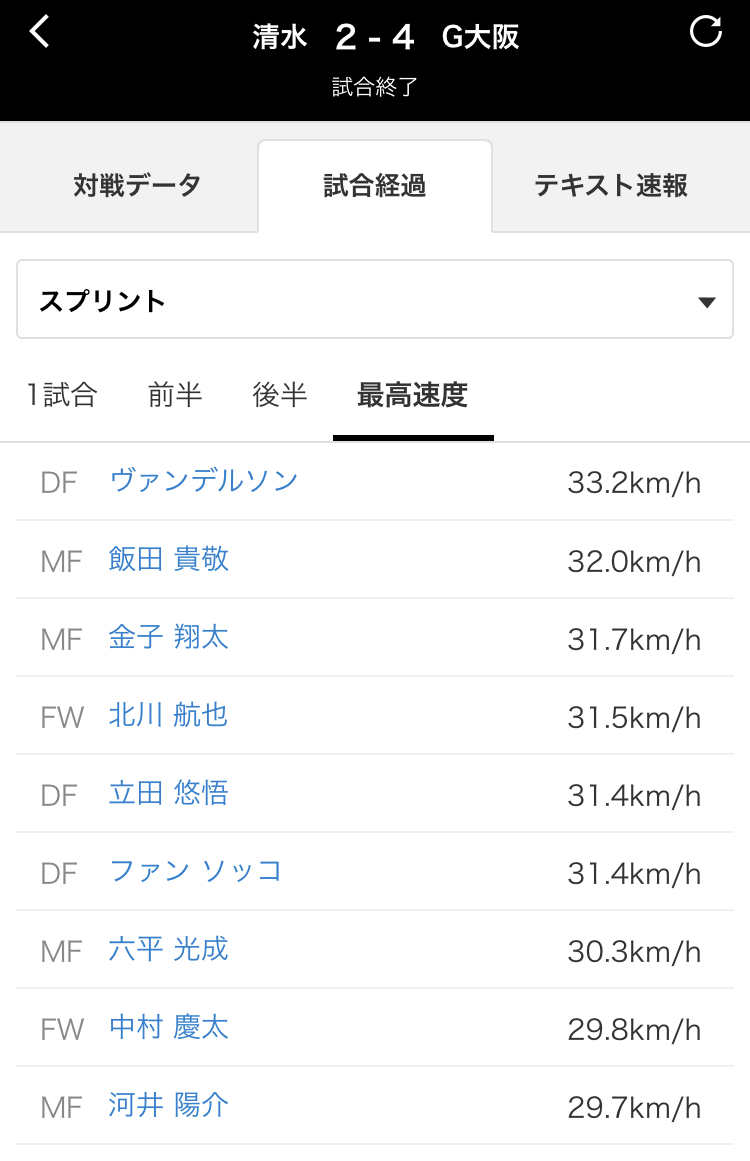Image resolution: width=750 pixels, height=1161 pixels.
Task: Open 河井 陽介 player link
Action: click(x=169, y=1105)
